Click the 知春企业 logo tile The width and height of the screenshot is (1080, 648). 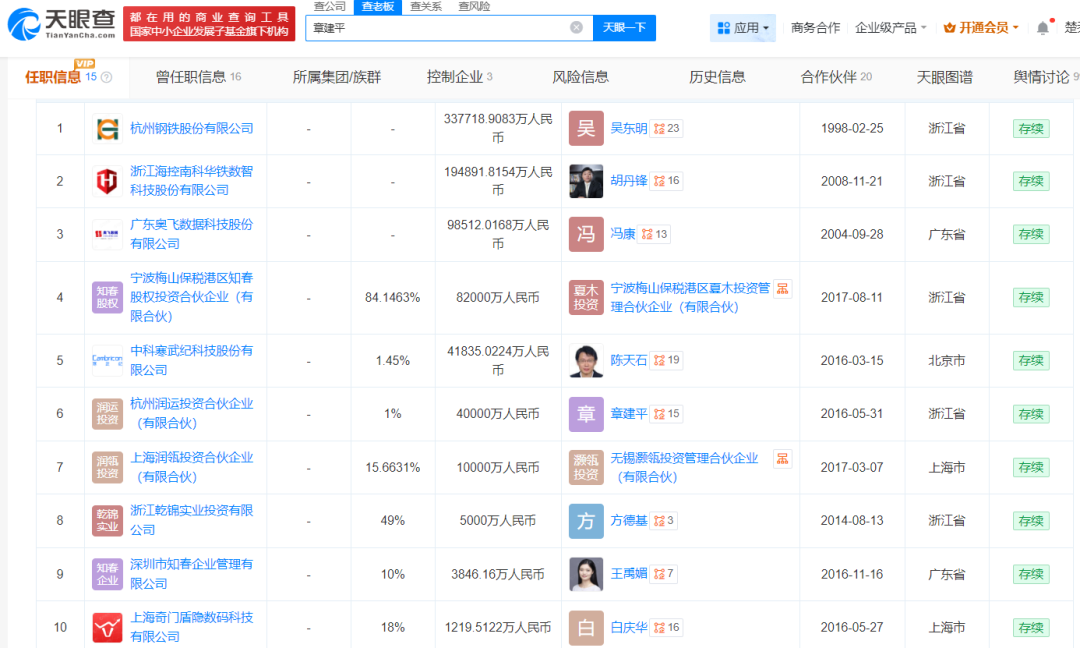tap(107, 574)
